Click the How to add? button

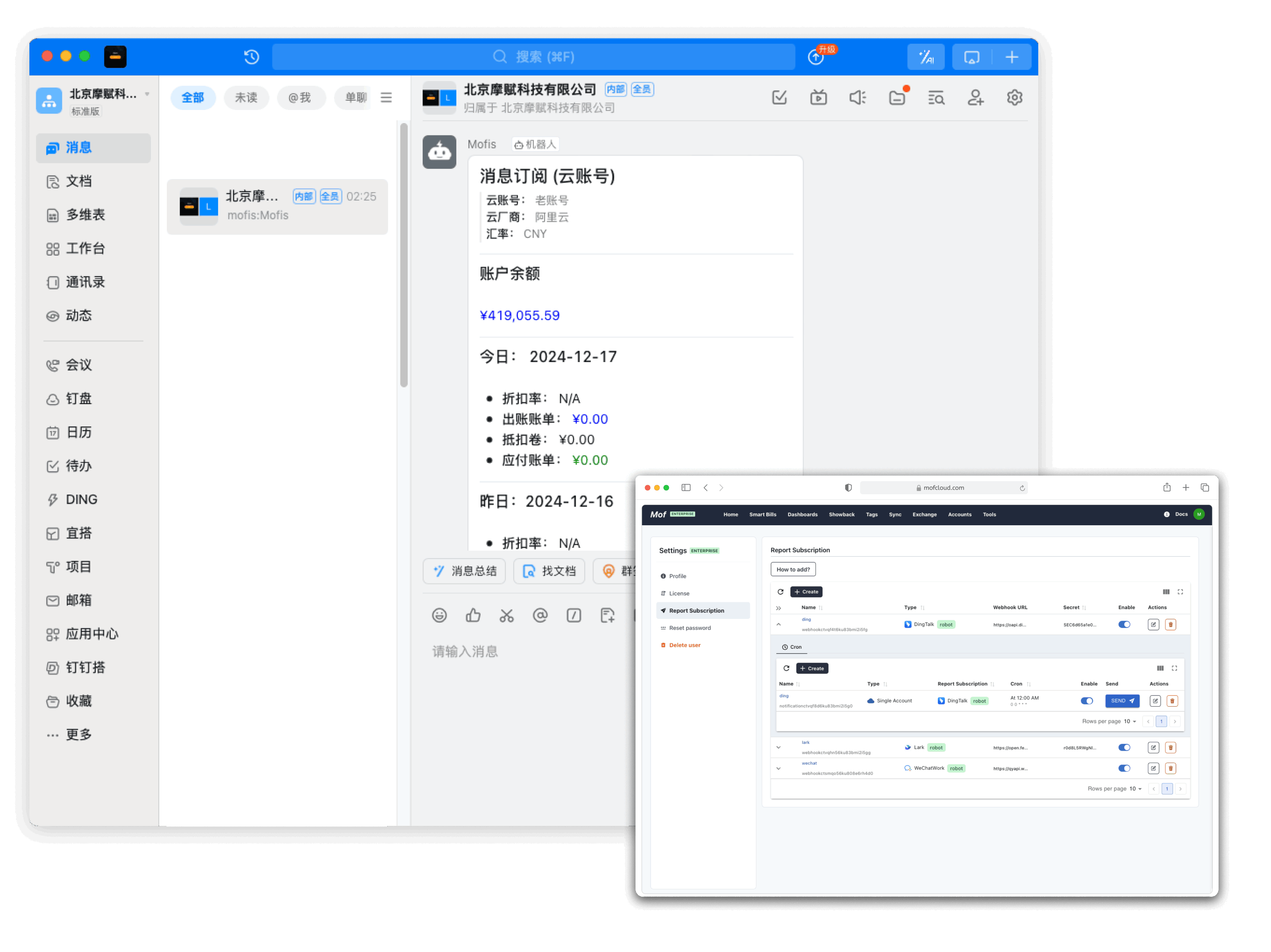click(x=793, y=569)
